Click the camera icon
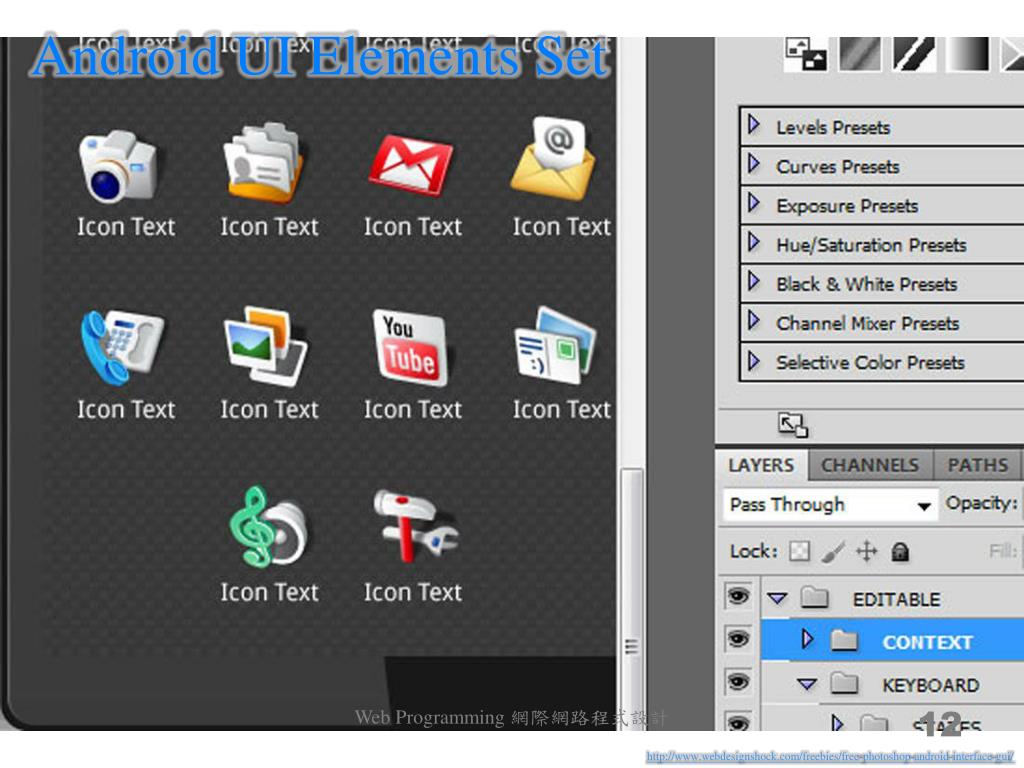 pyautogui.click(x=118, y=166)
